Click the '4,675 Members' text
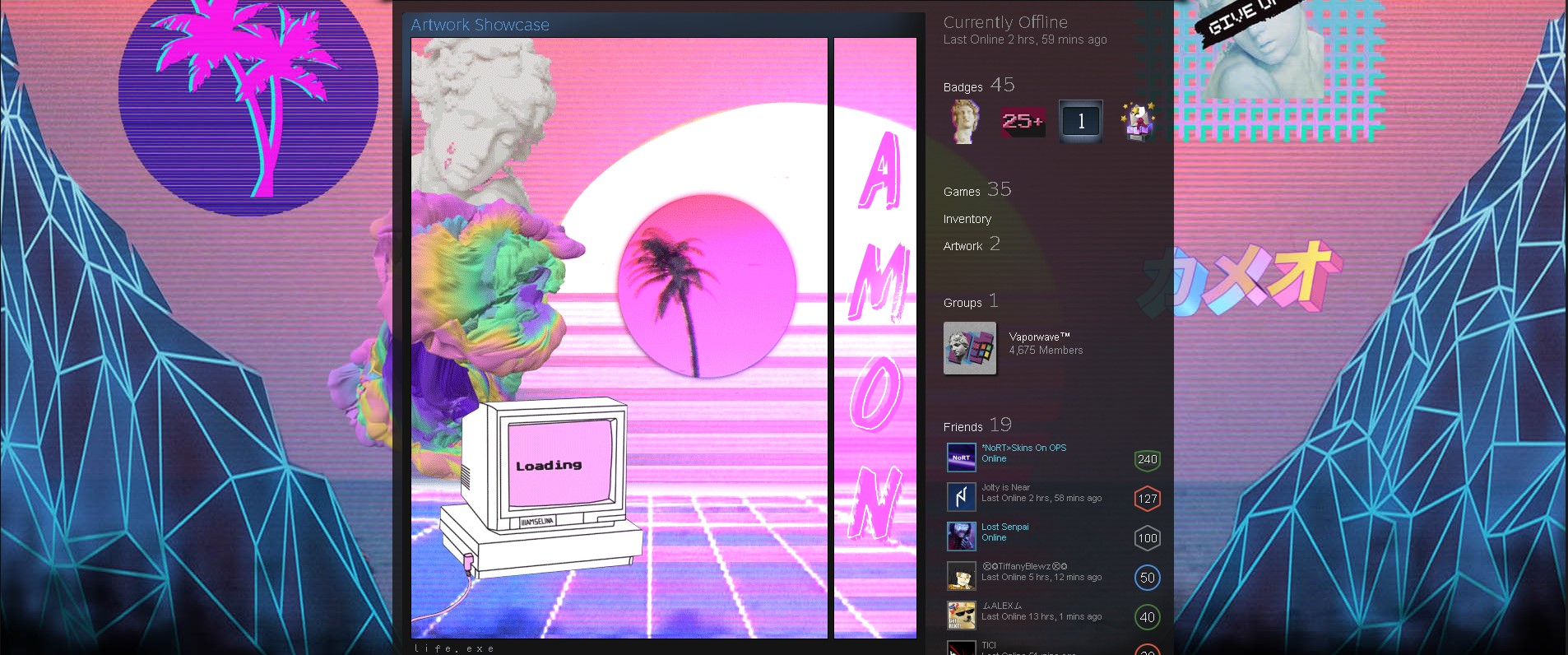The image size is (1568, 655). 1046,350
